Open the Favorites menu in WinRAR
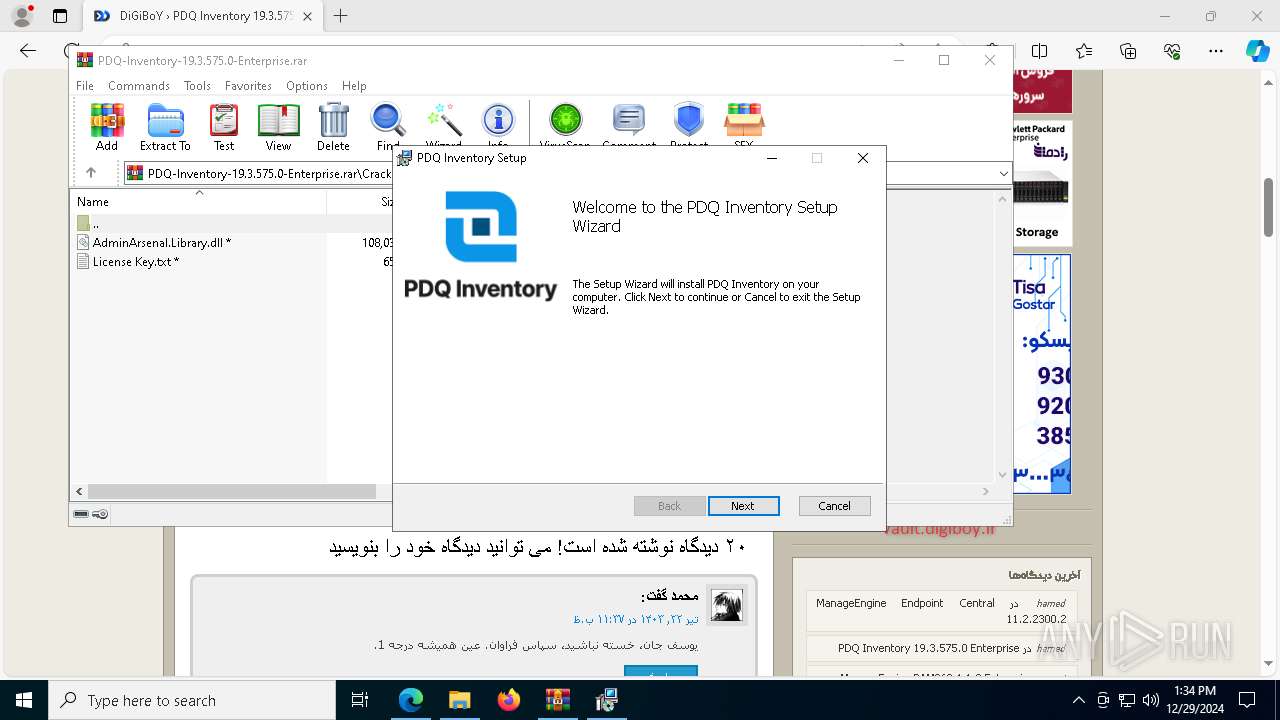The height and width of the screenshot is (720, 1280). 248,86
